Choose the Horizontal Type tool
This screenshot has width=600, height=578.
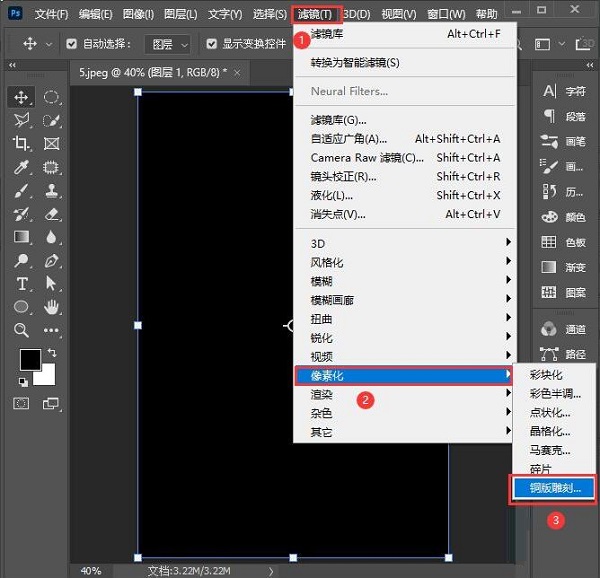pyautogui.click(x=21, y=283)
